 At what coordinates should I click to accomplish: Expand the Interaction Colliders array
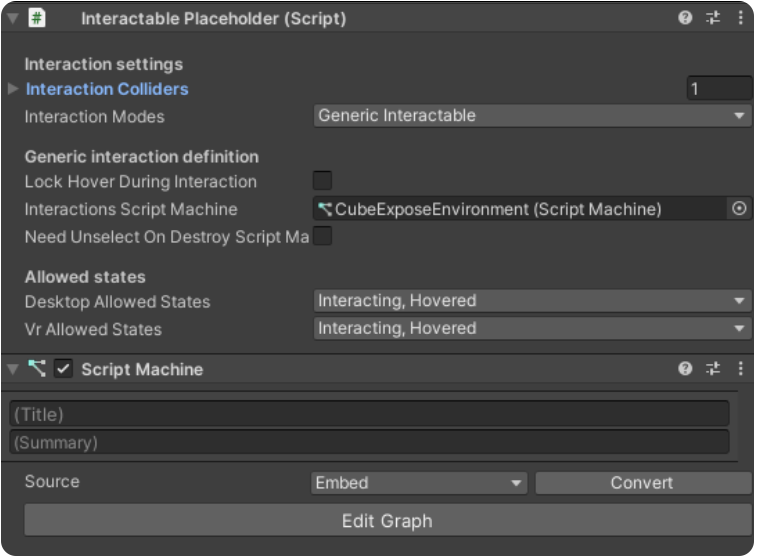pos(13,89)
